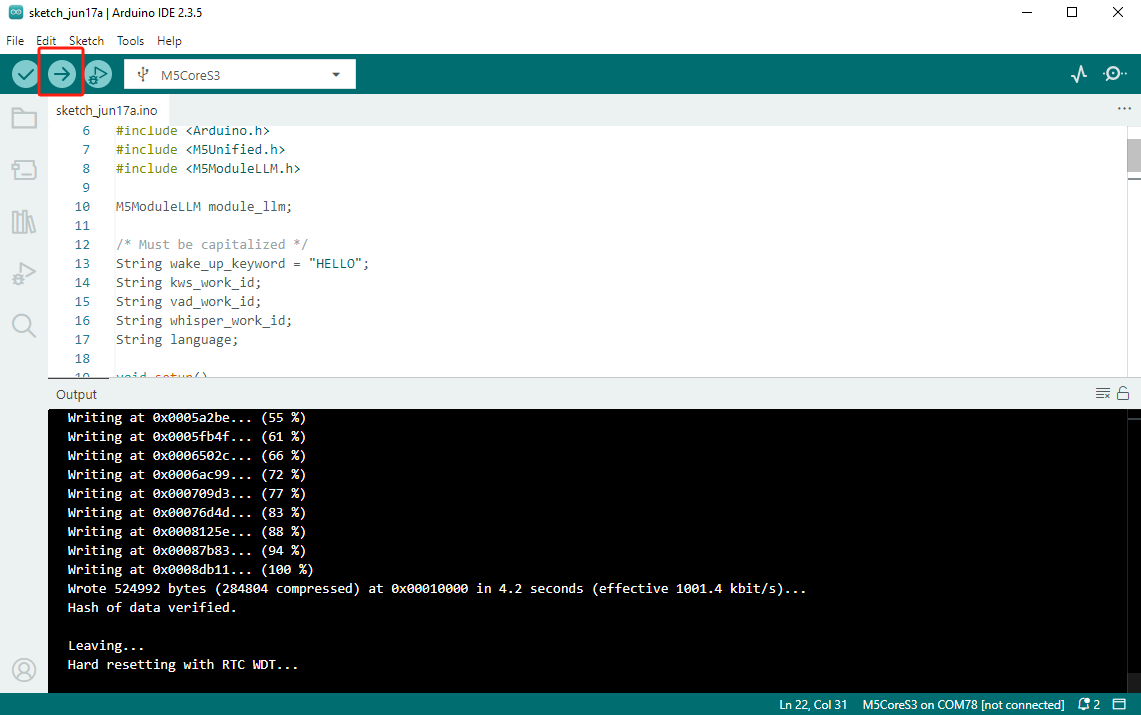Open the Serial Plotter icon

click(1079, 74)
